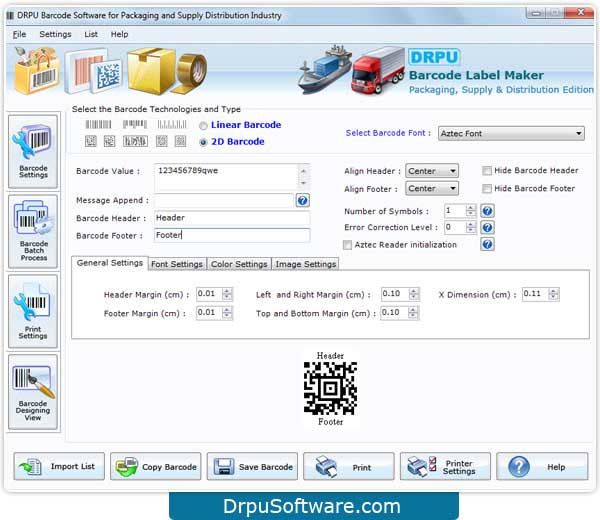Open Printer Settings button
600x520 pixels.
445,466
